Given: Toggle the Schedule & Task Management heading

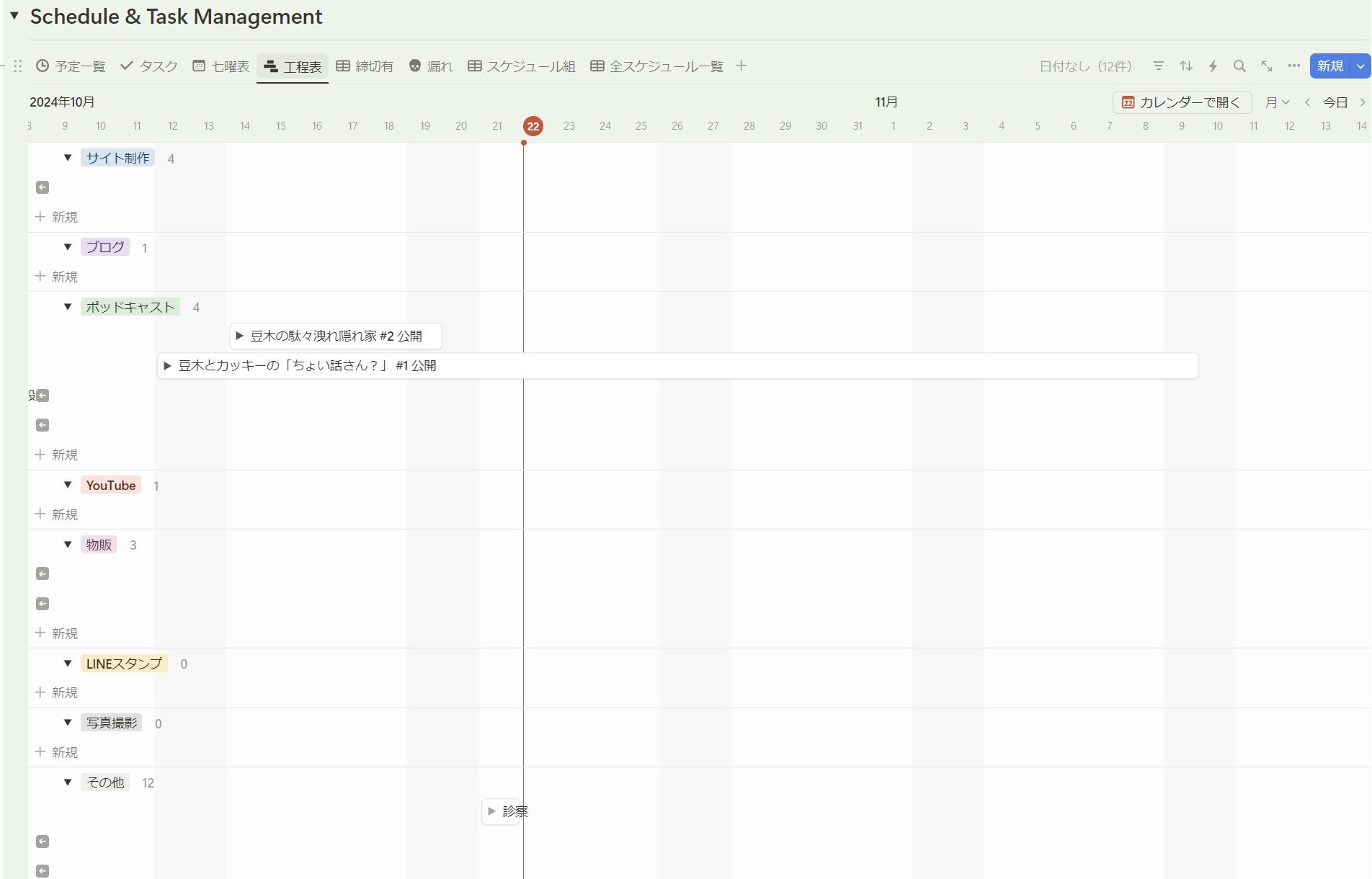Looking at the screenshot, I should [14, 16].
